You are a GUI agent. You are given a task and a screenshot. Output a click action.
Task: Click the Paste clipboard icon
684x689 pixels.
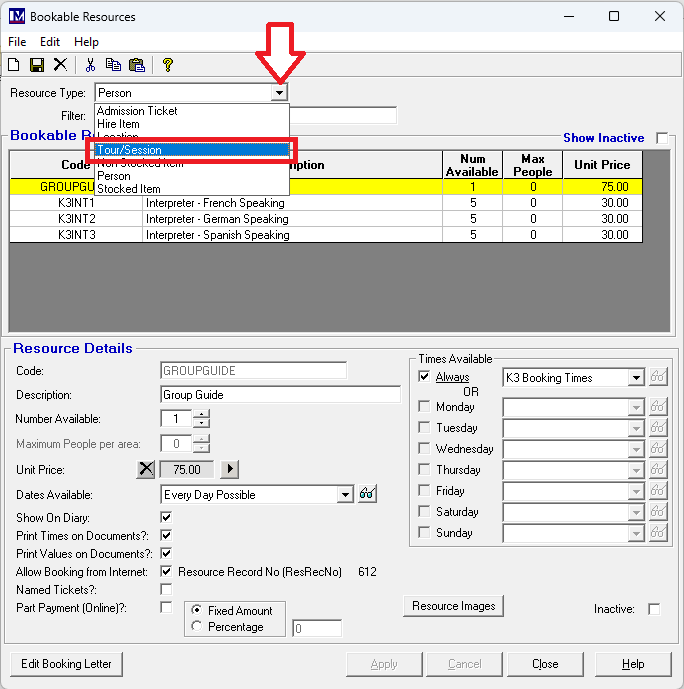[x=136, y=65]
